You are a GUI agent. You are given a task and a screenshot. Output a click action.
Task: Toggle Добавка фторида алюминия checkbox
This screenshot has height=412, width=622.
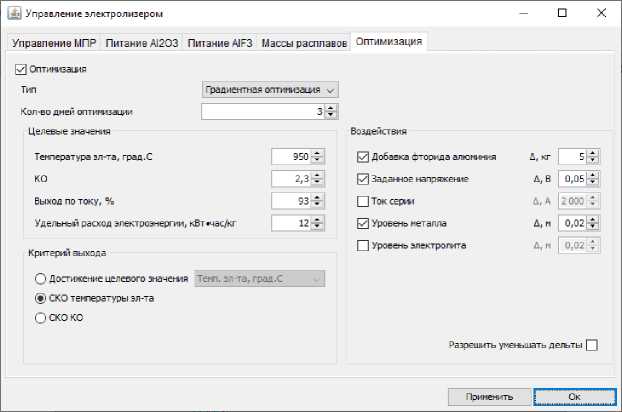click(x=363, y=157)
